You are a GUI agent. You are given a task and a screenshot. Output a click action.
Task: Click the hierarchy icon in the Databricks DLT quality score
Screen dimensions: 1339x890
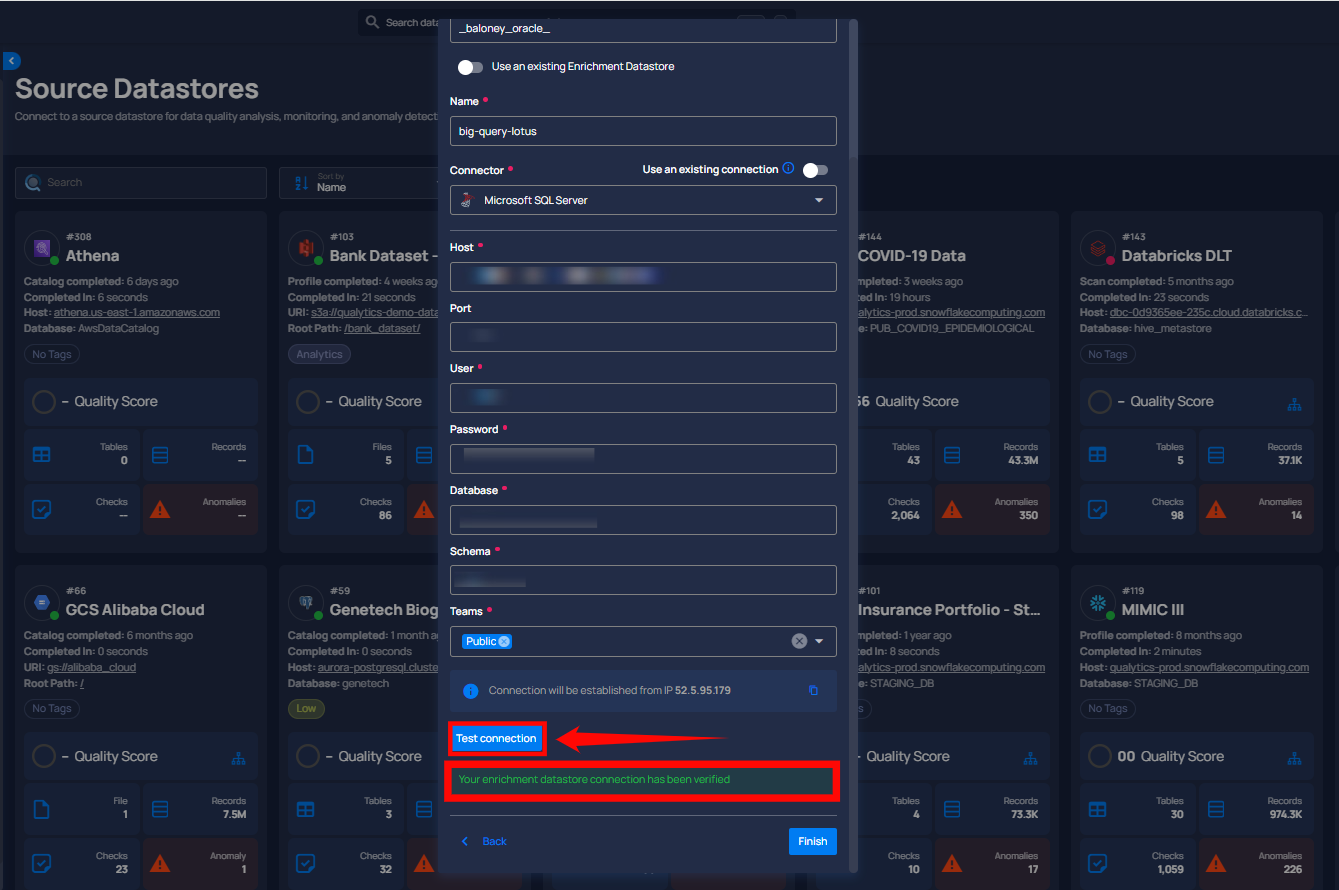pos(1294,404)
